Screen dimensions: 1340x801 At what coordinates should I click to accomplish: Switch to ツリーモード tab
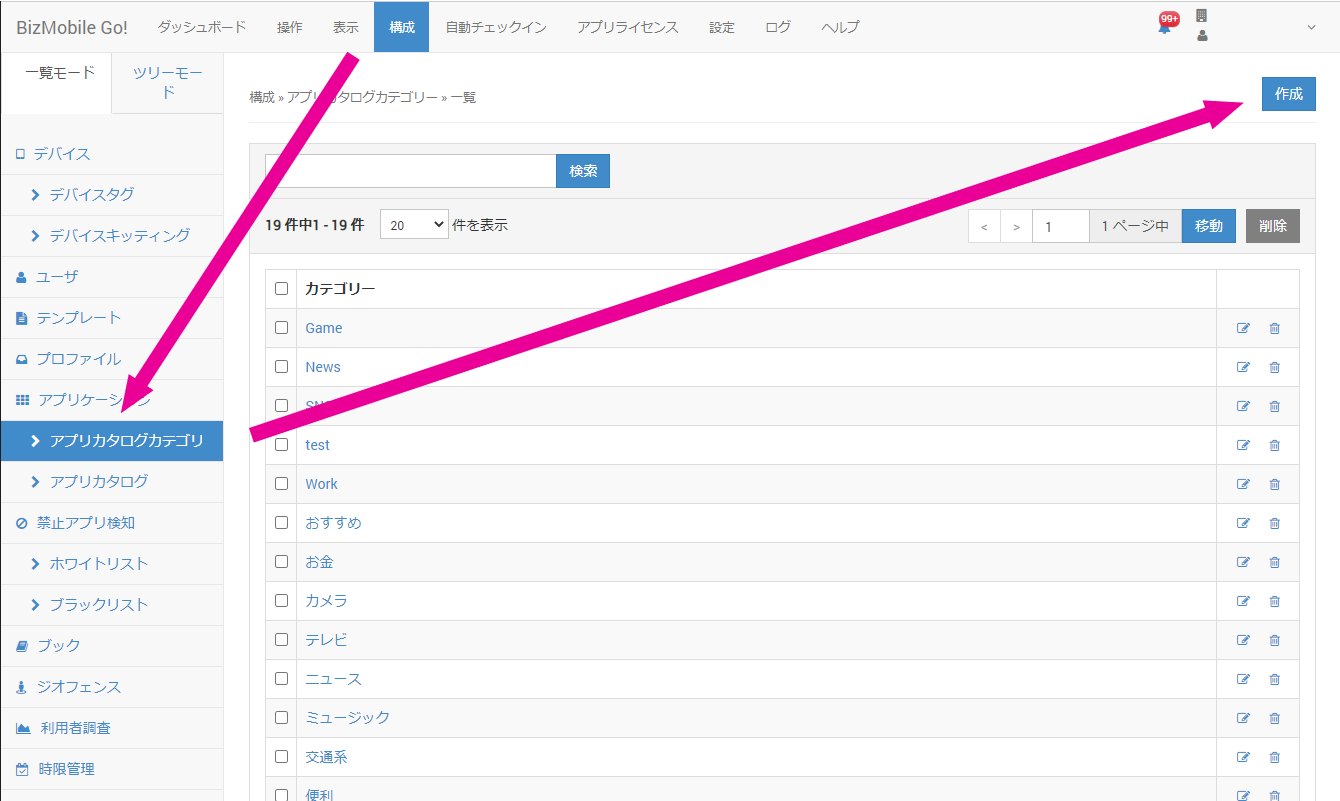click(x=167, y=83)
